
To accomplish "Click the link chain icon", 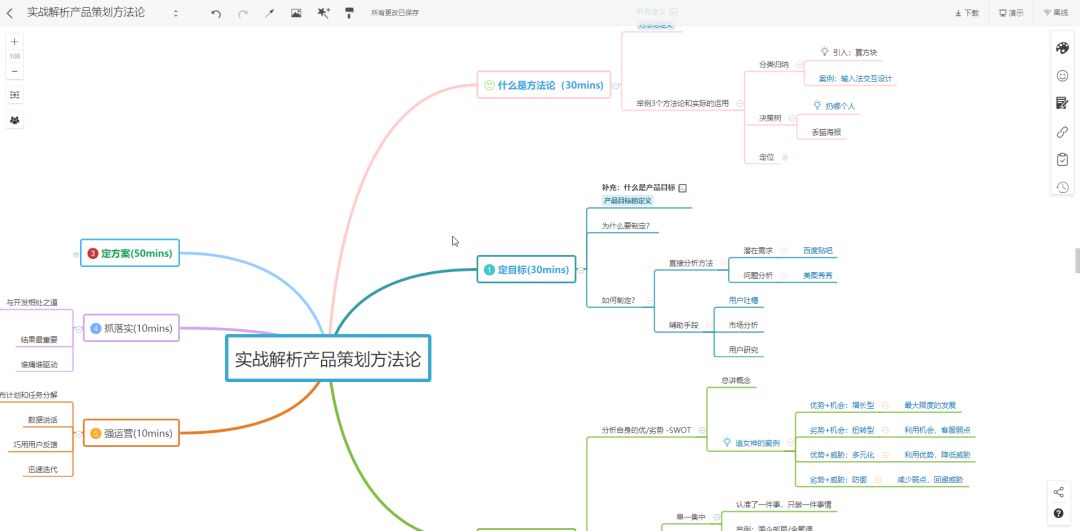I will point(1062,132).
